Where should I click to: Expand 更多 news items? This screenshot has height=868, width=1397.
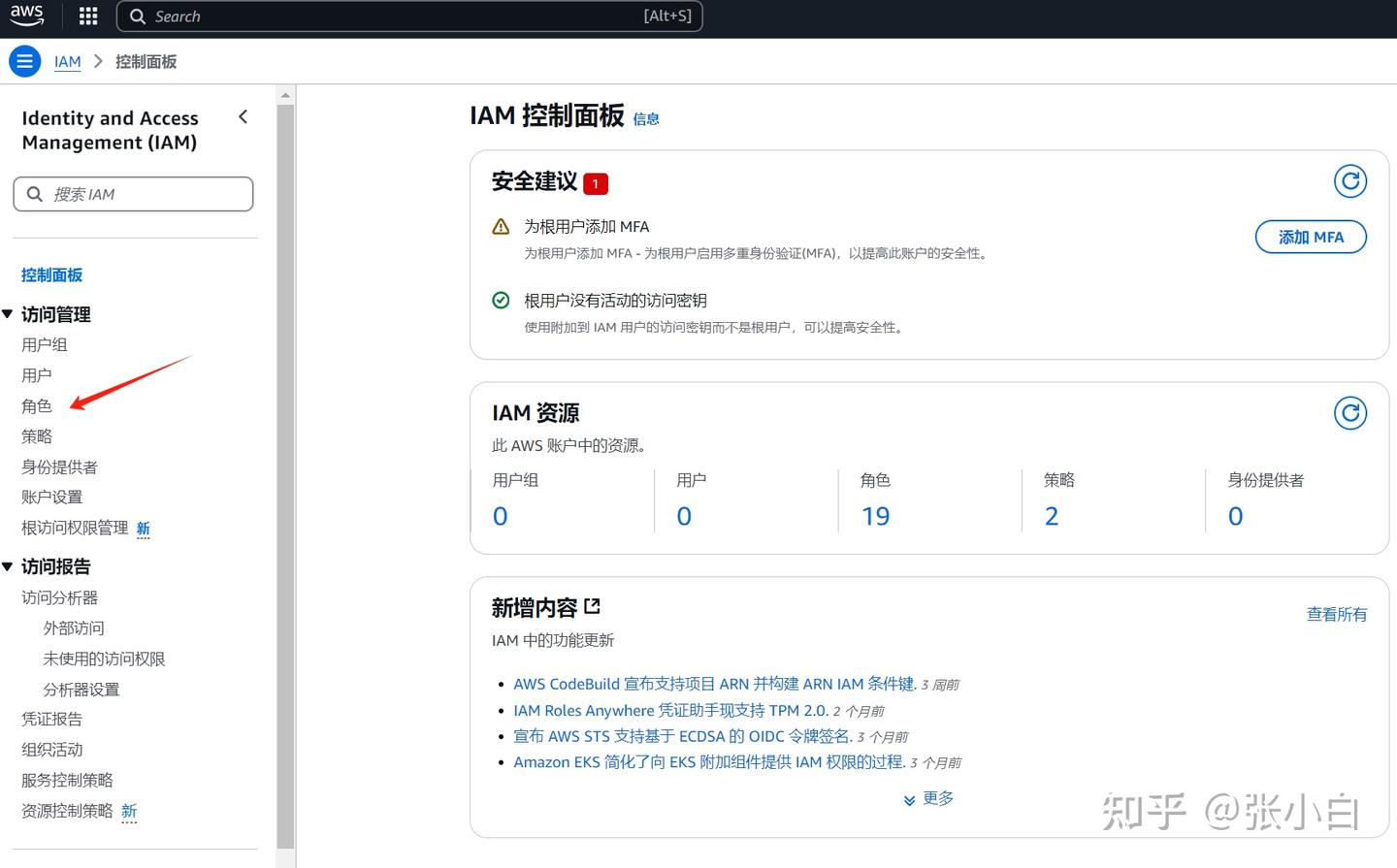click(x=928, y=798)
